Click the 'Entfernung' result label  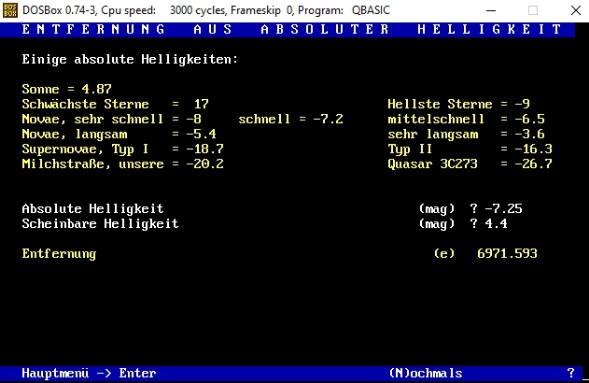[59, 254]
